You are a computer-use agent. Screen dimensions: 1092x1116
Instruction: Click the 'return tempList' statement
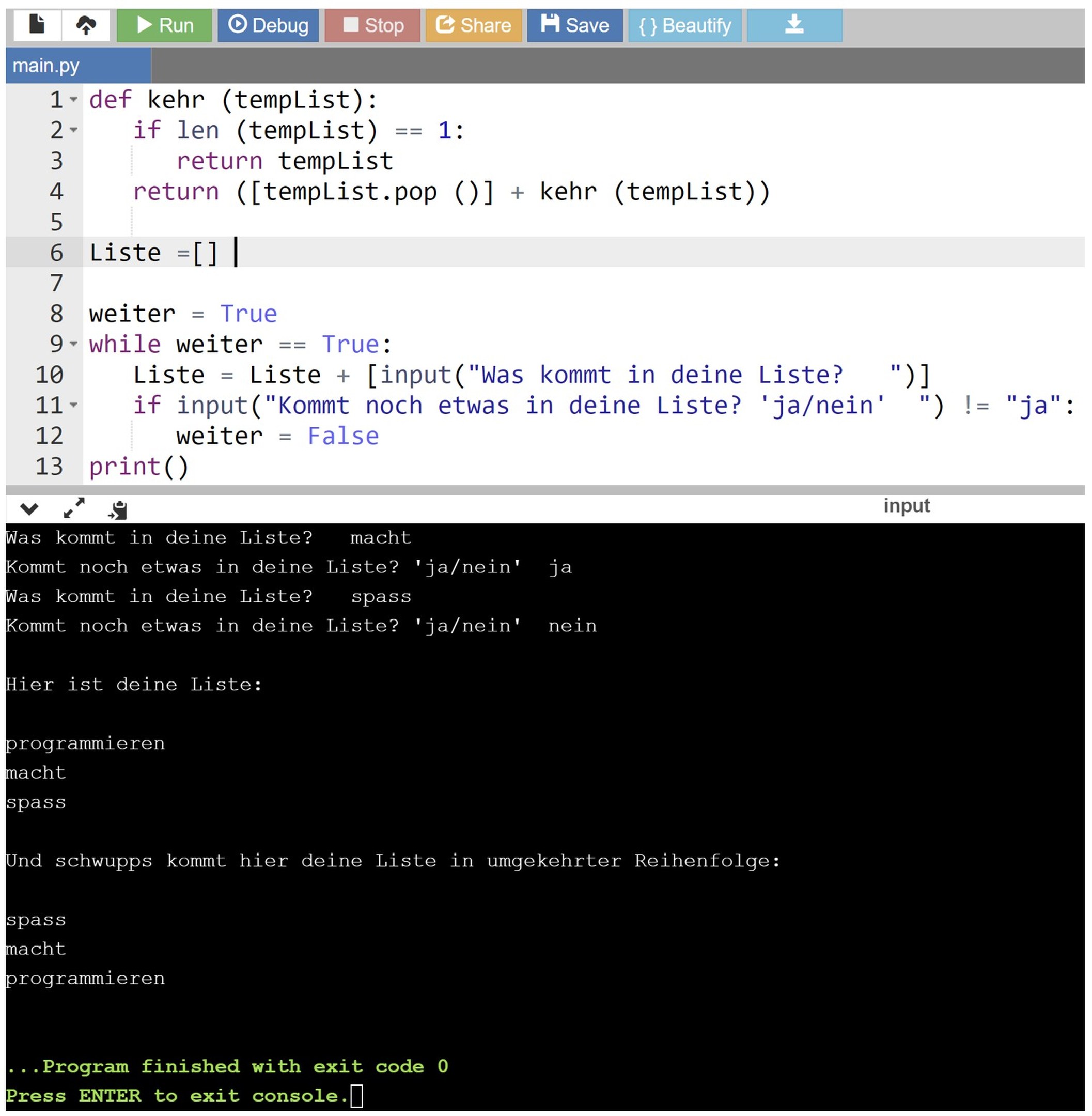(285, 161)
